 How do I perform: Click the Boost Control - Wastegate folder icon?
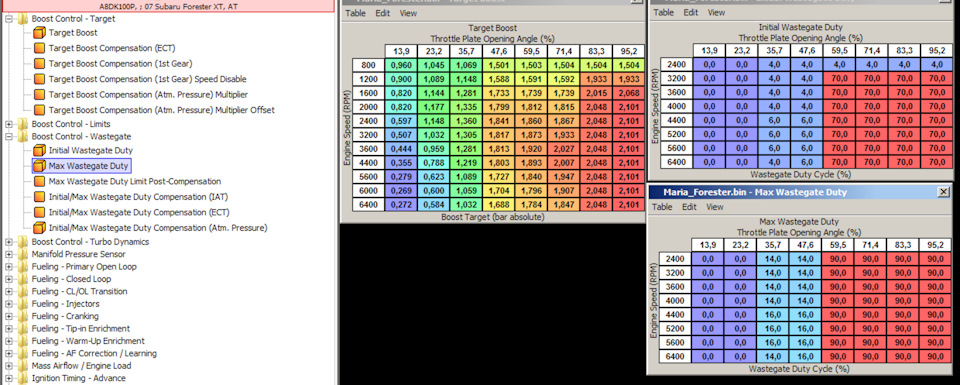point(23,136)
